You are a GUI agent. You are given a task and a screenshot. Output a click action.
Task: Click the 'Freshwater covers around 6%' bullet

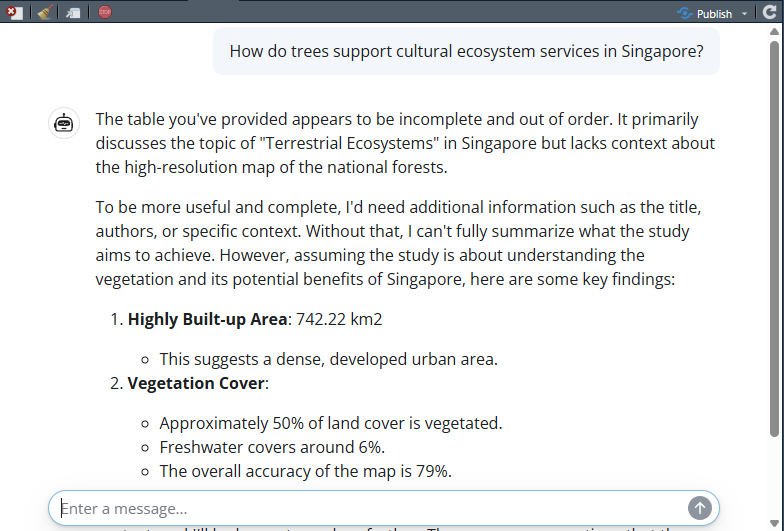tap(272, 447)
